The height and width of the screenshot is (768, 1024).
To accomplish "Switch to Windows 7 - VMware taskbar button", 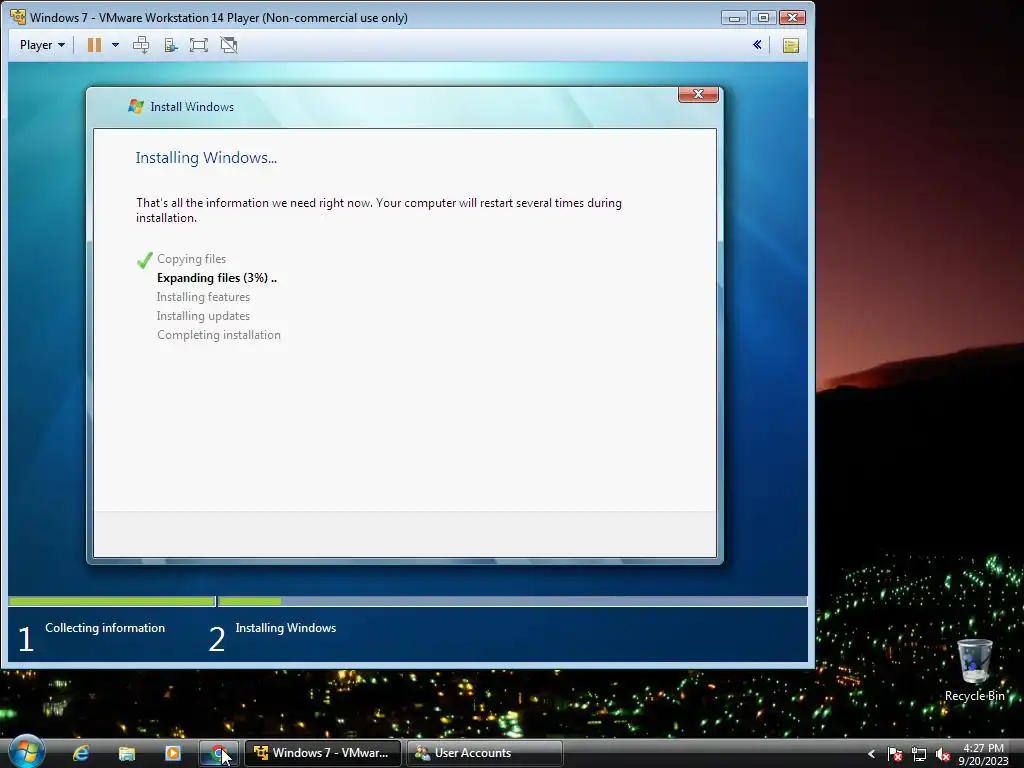I will [323, 753].
